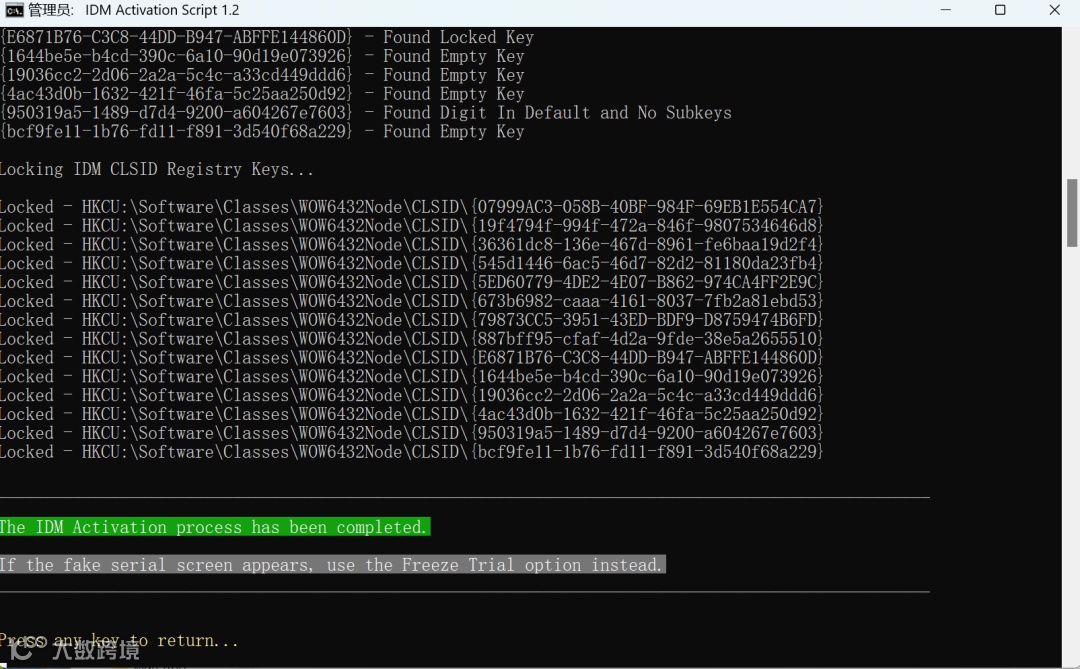
Task: Click Locked line ending {5ED60779-4DE2-4E07-B862-974CA4FF2E9C}
Action: point(412,282)
